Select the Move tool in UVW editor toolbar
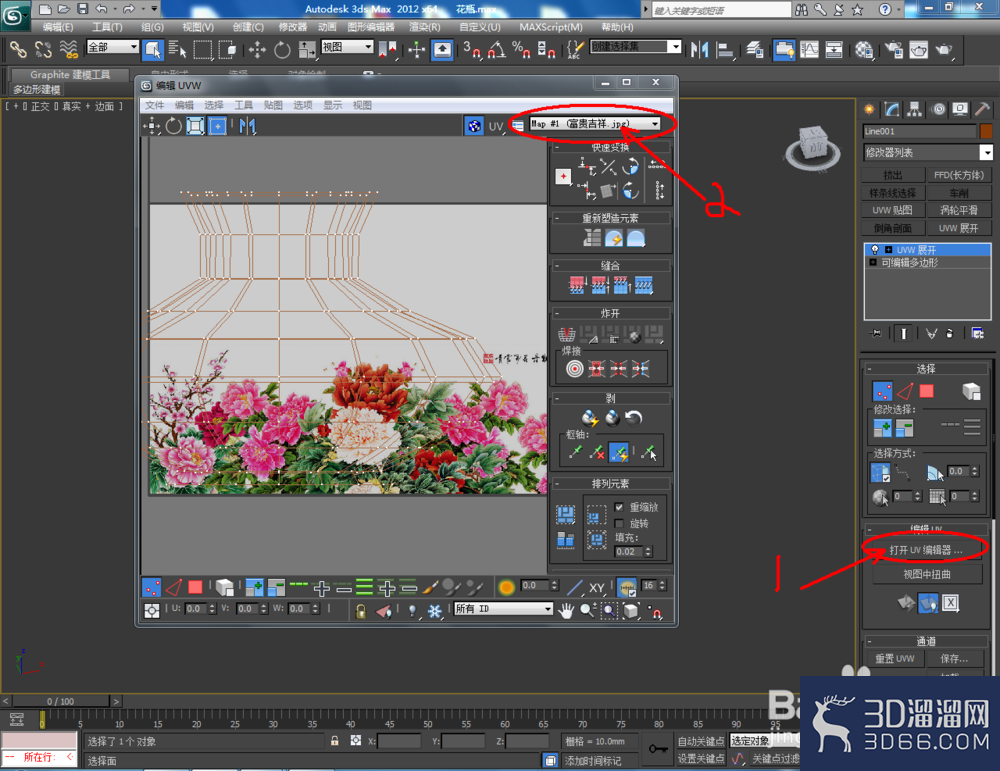Image resolution: width=1000 pixels, height=771 pixels. [152, 126]
